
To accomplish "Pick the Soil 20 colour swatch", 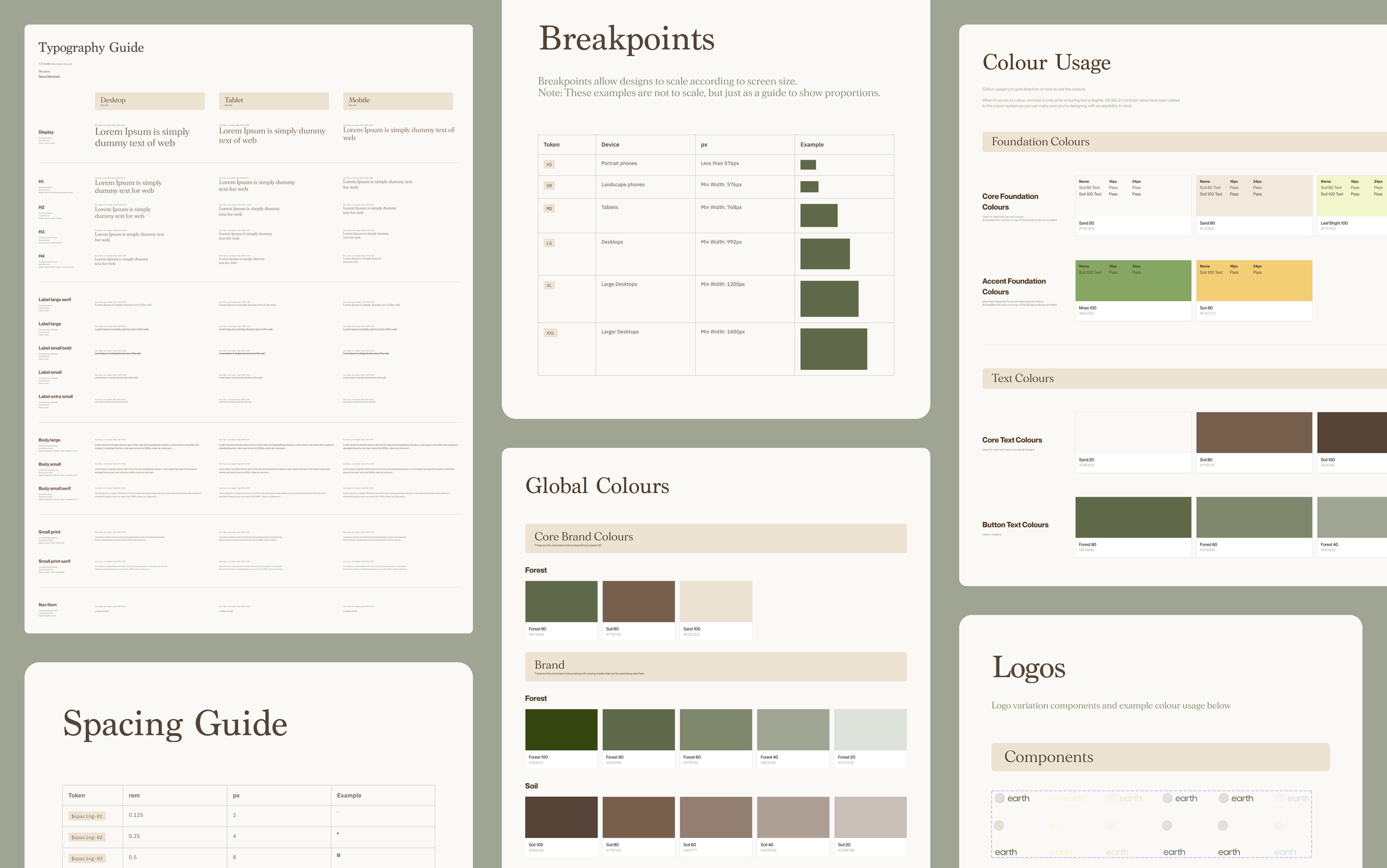I will (x=870, y=826).
